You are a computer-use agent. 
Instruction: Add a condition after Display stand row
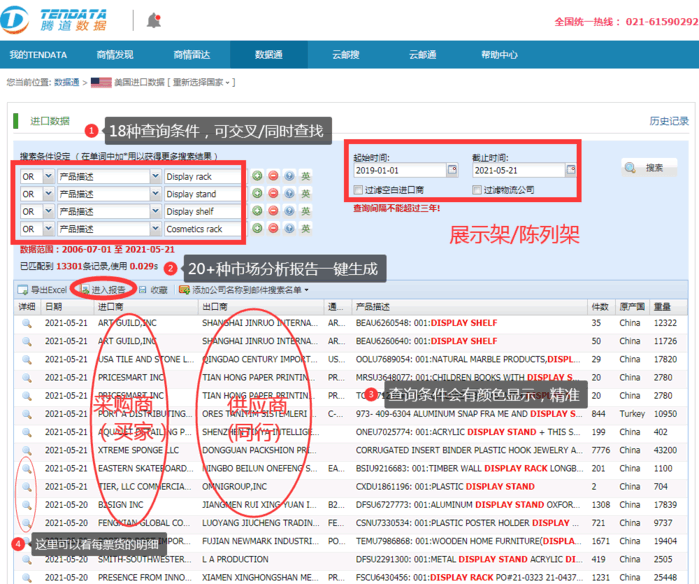[x=257, y=193]
